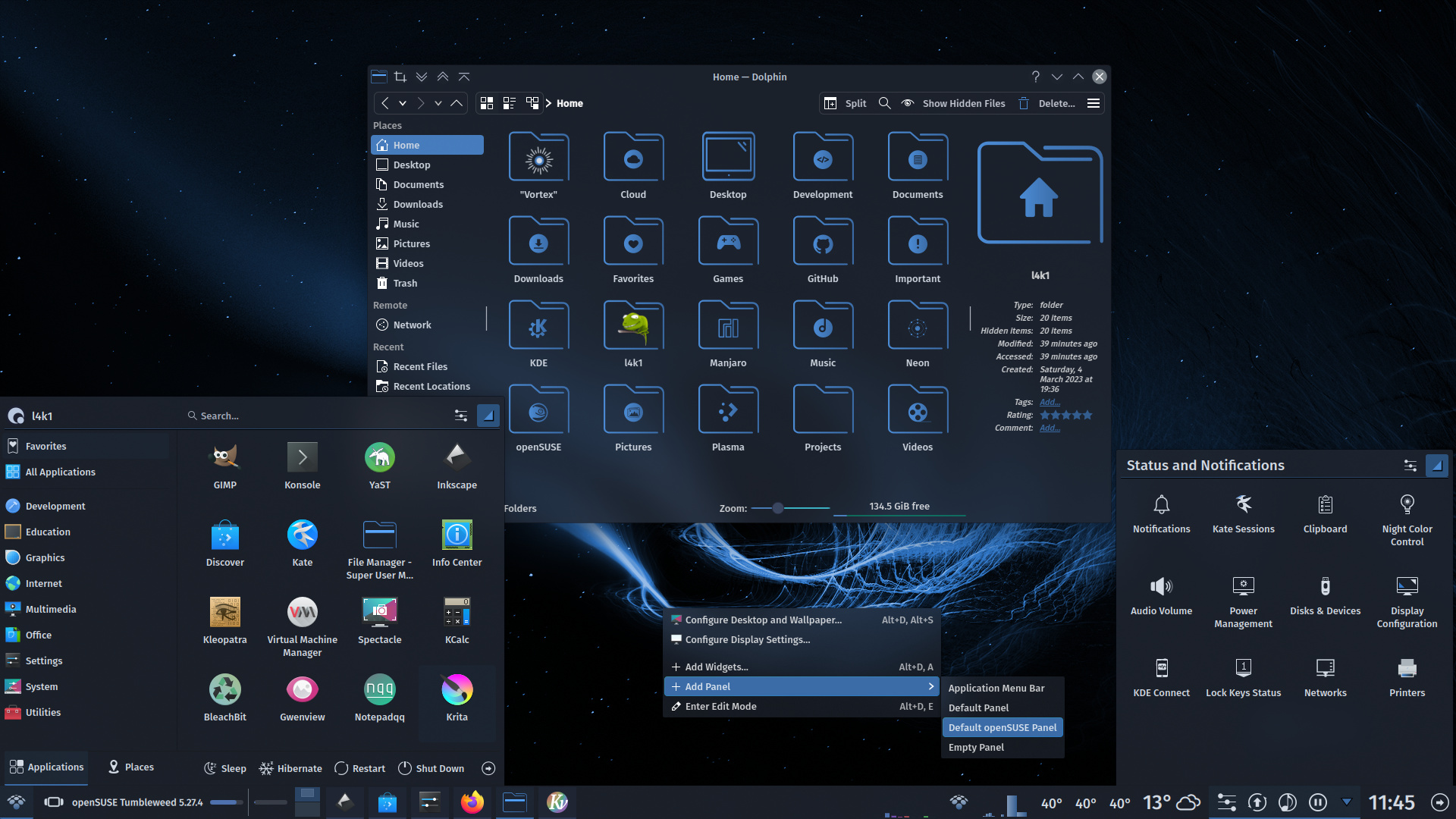Image resolution: width=1456 pixels, height=819 pixels.
Task: Adjust Dolphin zoom slider handle
Action: click(778, 508)
